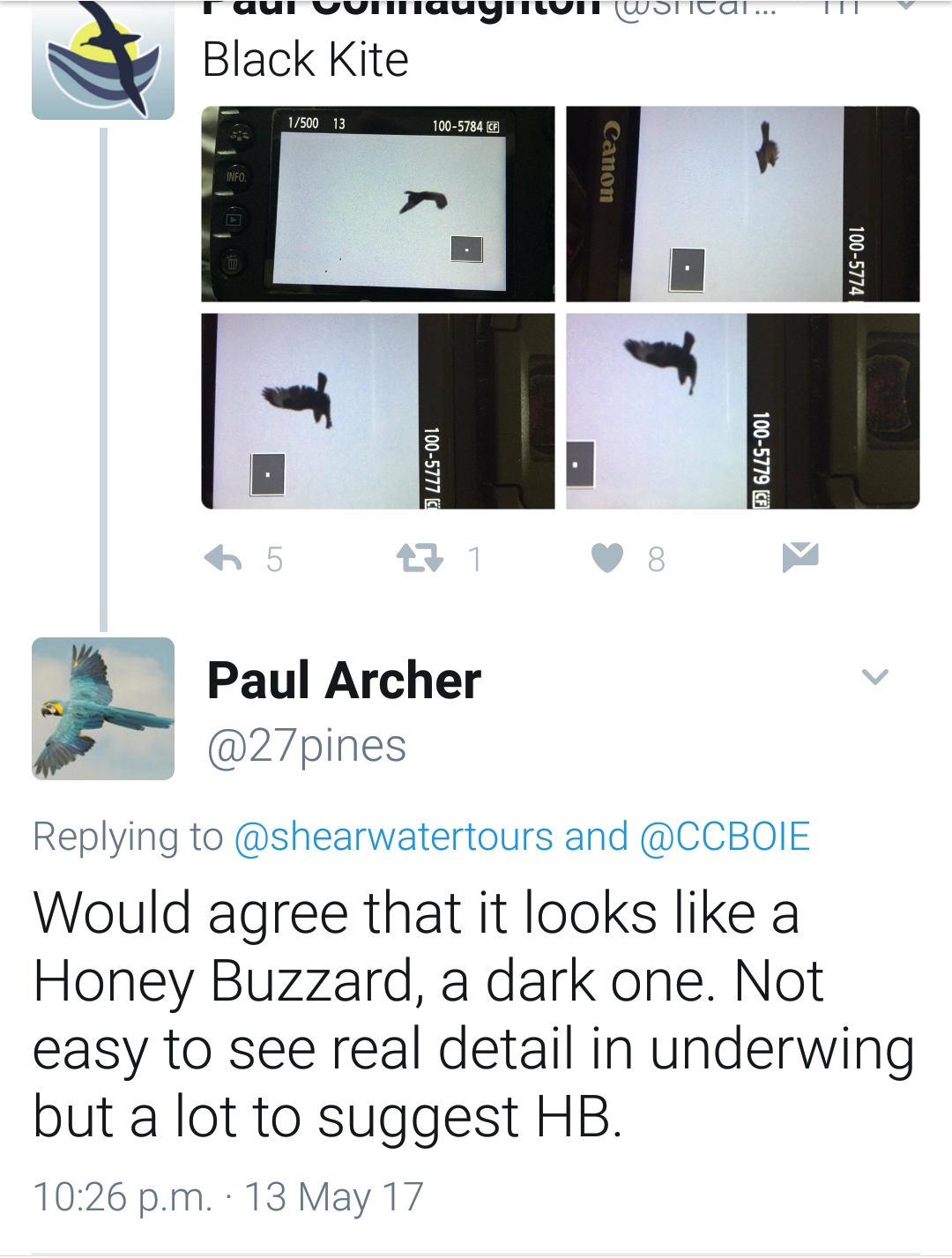This screenshot has height=1258, width=952.
Task: Open photo labeled 100-5777
Action: click(x=378, y=412)
